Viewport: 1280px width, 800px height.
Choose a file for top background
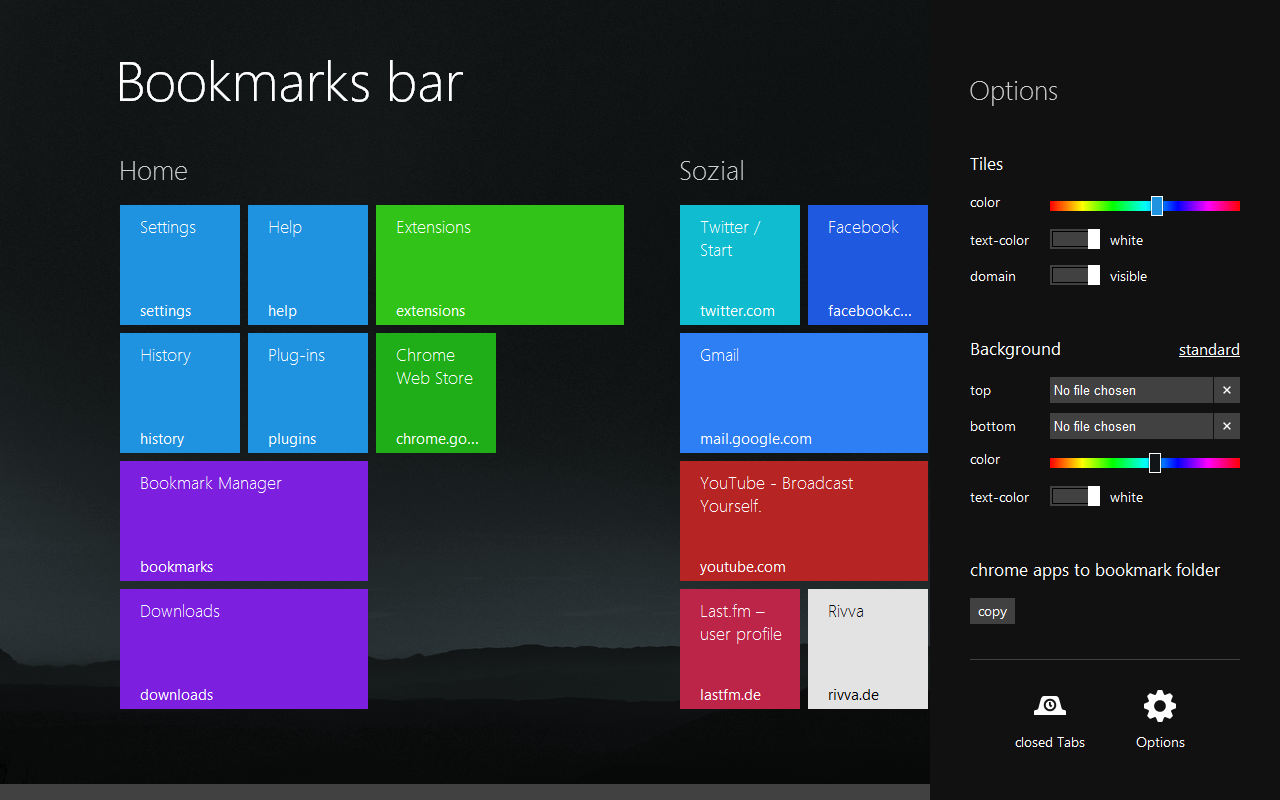pos(1132,390)
